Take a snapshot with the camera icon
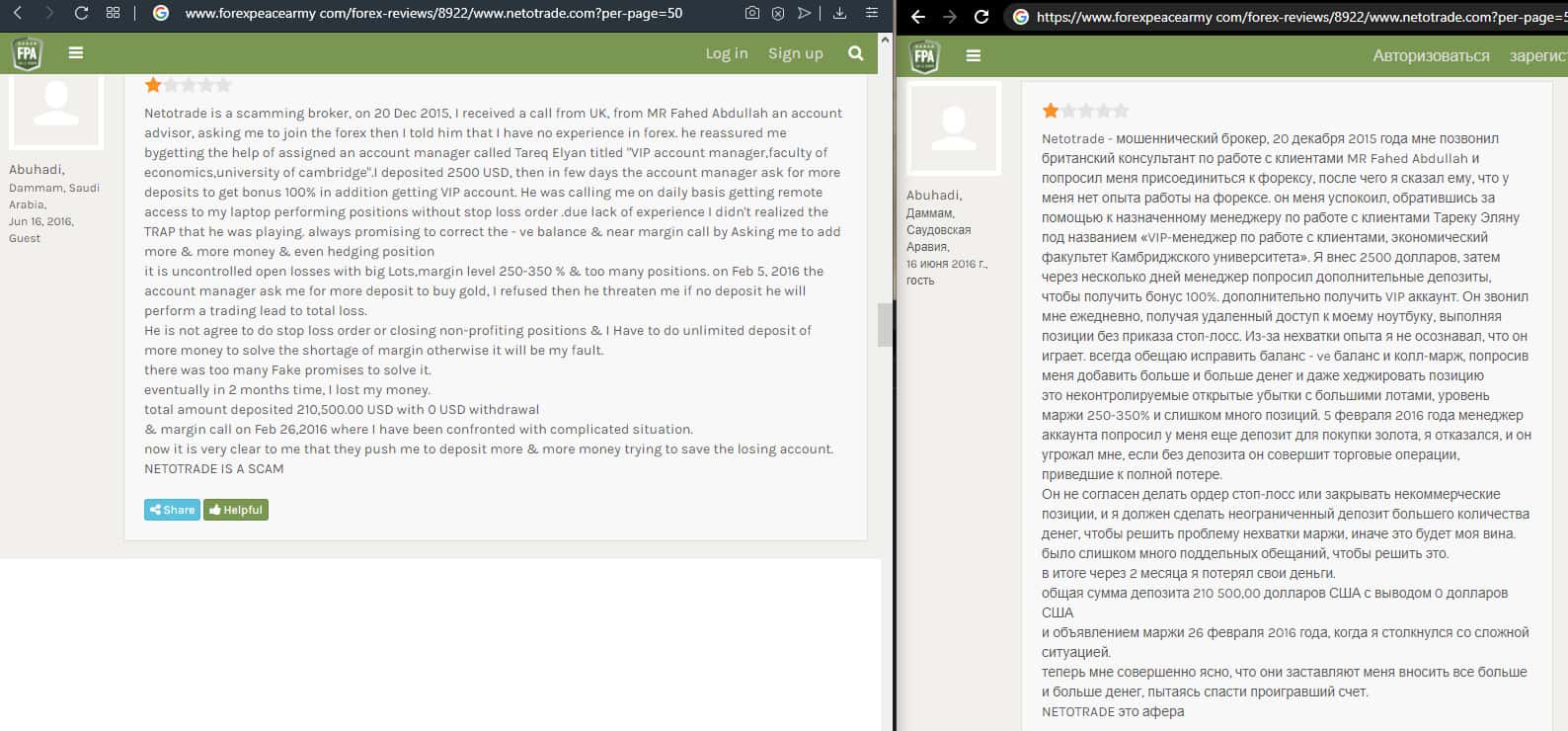The height and width of the screenshot is (731, 1568). tap(752, 13)
